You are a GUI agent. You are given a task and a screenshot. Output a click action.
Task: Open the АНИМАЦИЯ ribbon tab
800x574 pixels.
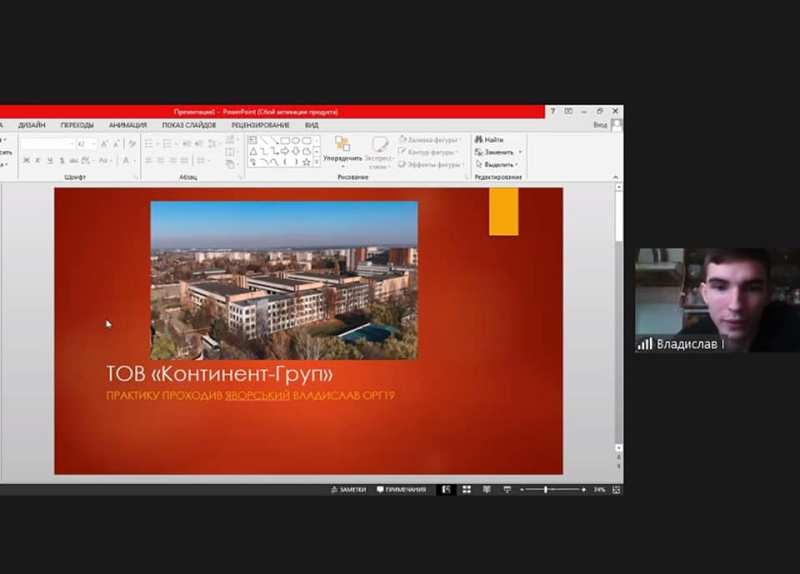128,125
